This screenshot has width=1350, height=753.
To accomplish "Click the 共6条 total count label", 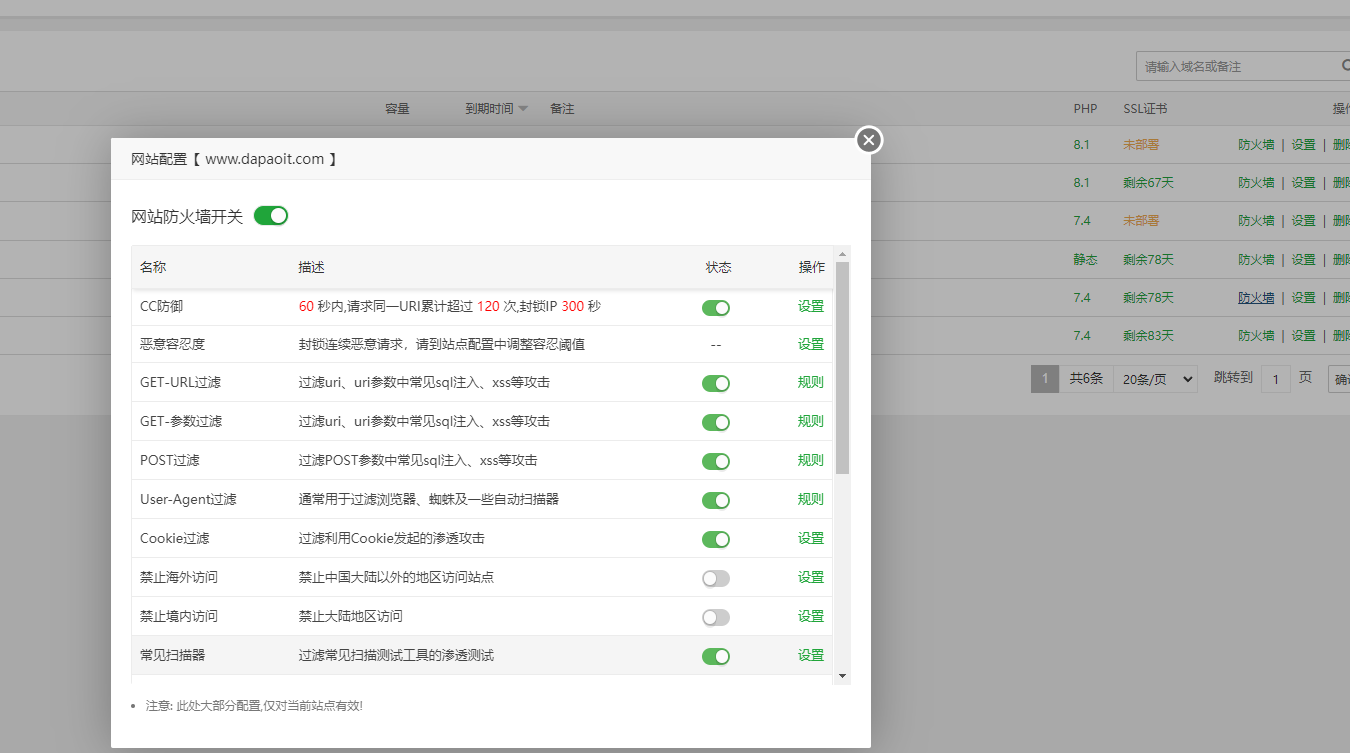I will coord(1086,379).
